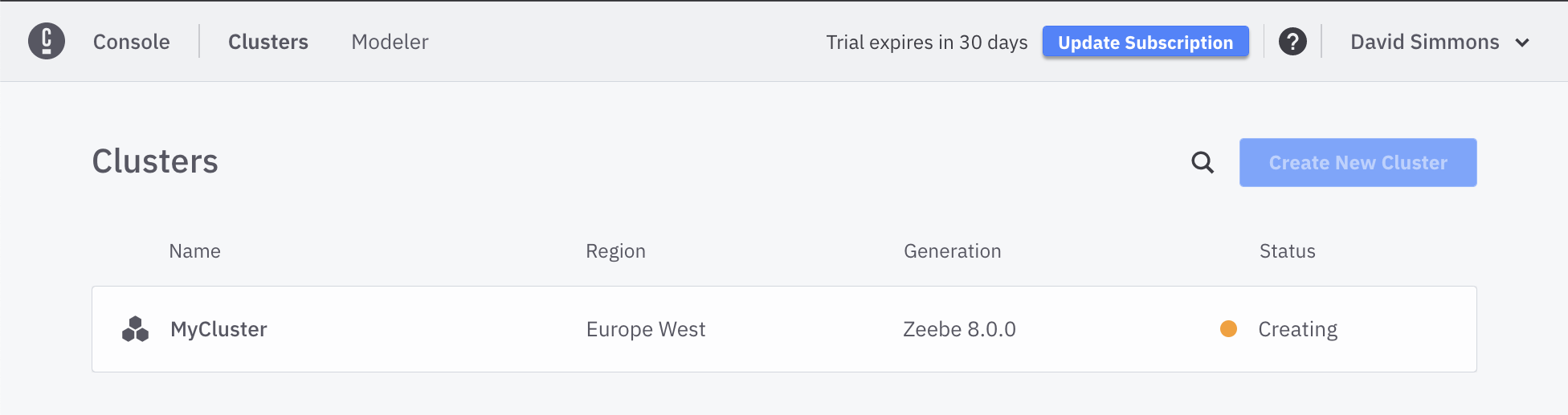Image resolution: width=1568 pixels, height=415 pixels.
Task: Click the Generation column header
Action: click(952, 251)
